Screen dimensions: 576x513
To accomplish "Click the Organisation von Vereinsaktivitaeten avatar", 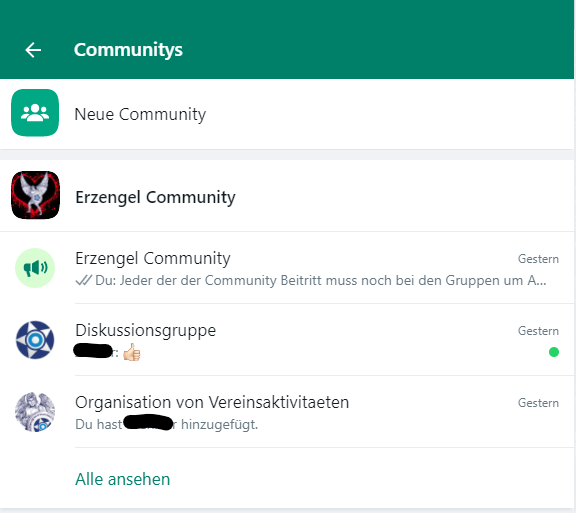I will 35,412.
